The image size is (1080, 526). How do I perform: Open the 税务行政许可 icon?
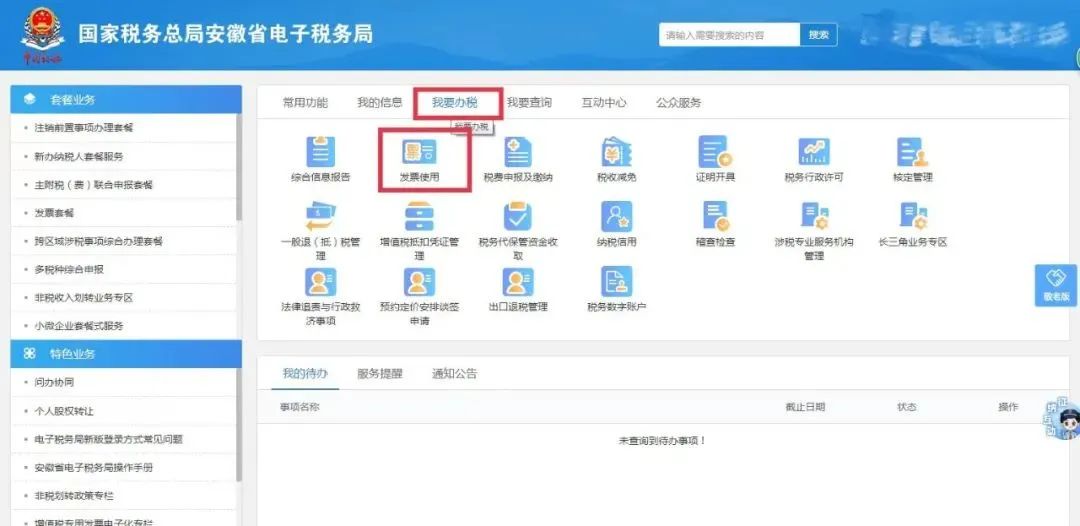tap(814, 151)
